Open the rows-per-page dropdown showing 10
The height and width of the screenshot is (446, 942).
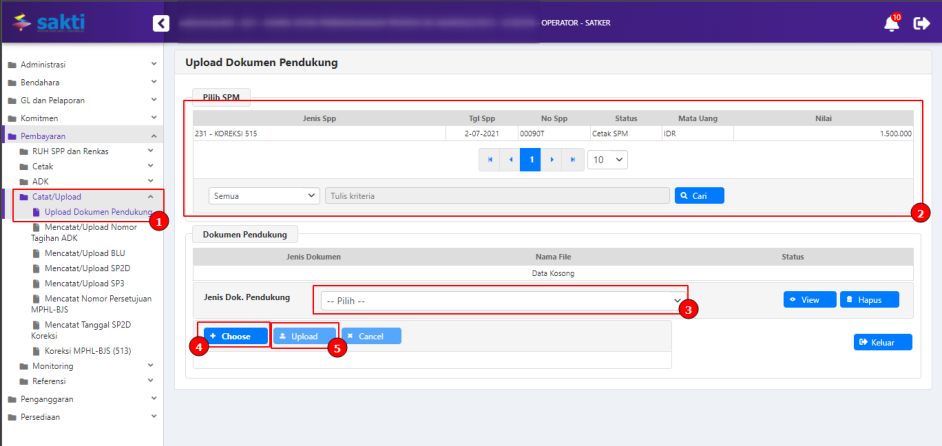click(607, 160)
